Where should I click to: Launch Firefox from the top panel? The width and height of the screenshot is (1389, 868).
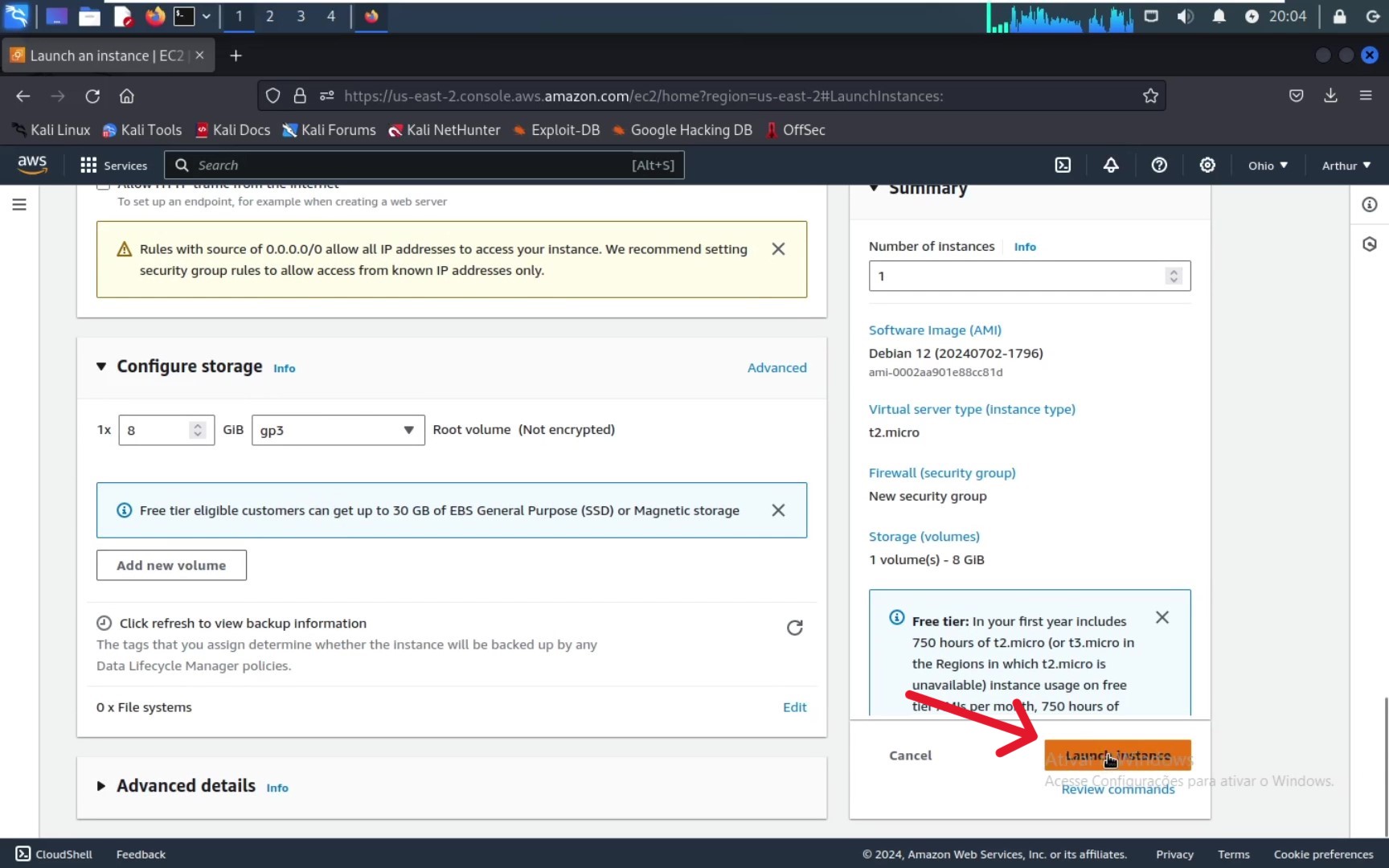point(154,16)
